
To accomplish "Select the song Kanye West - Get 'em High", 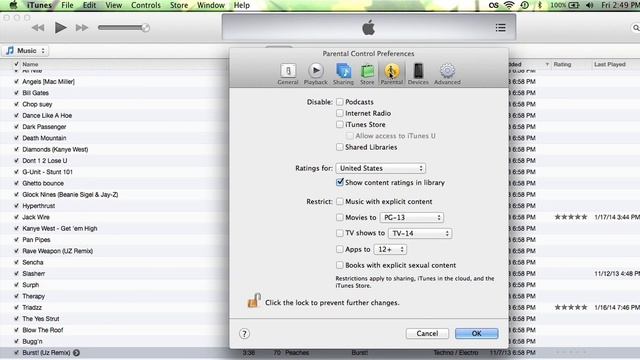I will click(x=60, y=229).
